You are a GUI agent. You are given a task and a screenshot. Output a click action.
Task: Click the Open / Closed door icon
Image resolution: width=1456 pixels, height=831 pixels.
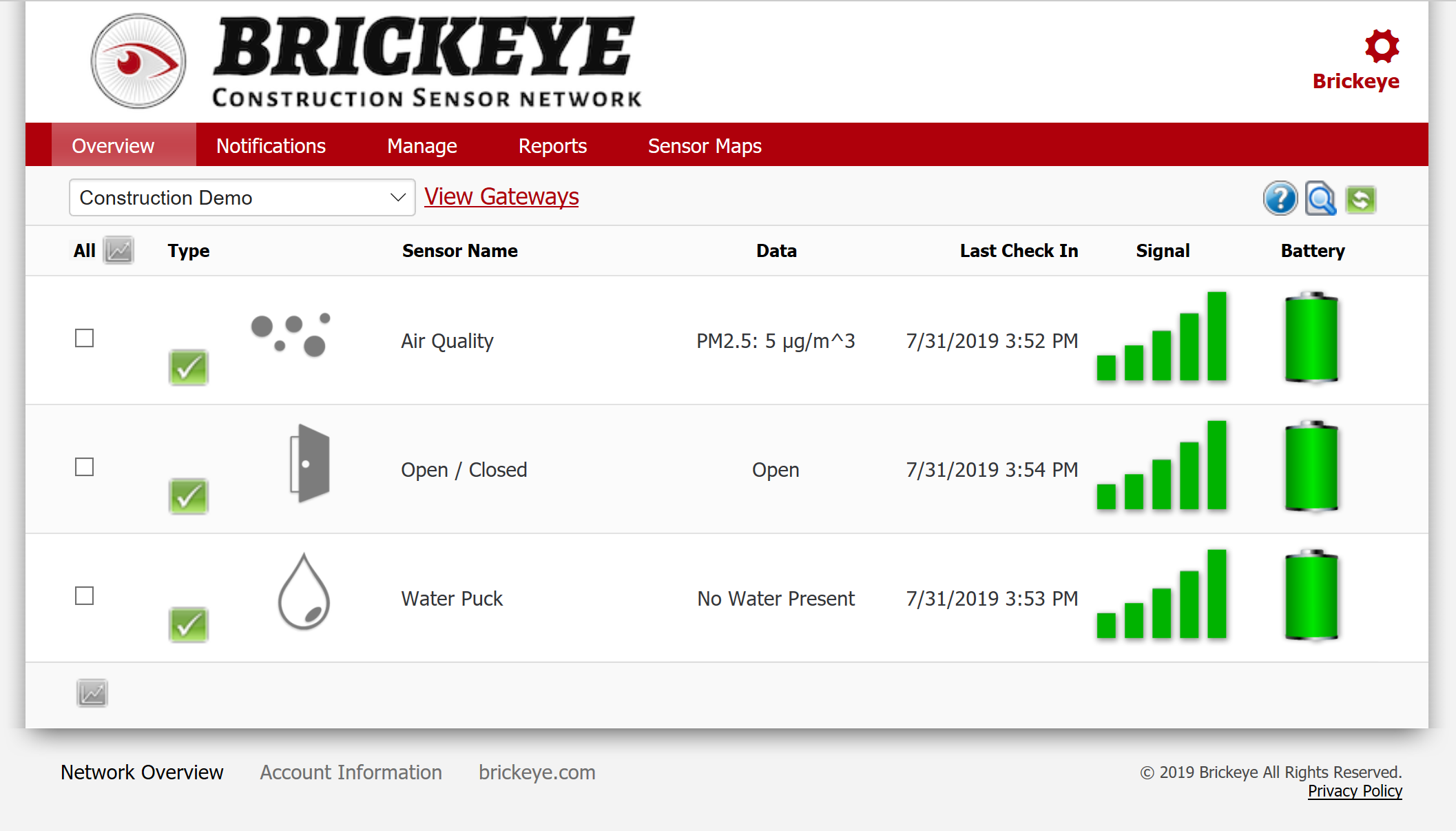(309, 463)
